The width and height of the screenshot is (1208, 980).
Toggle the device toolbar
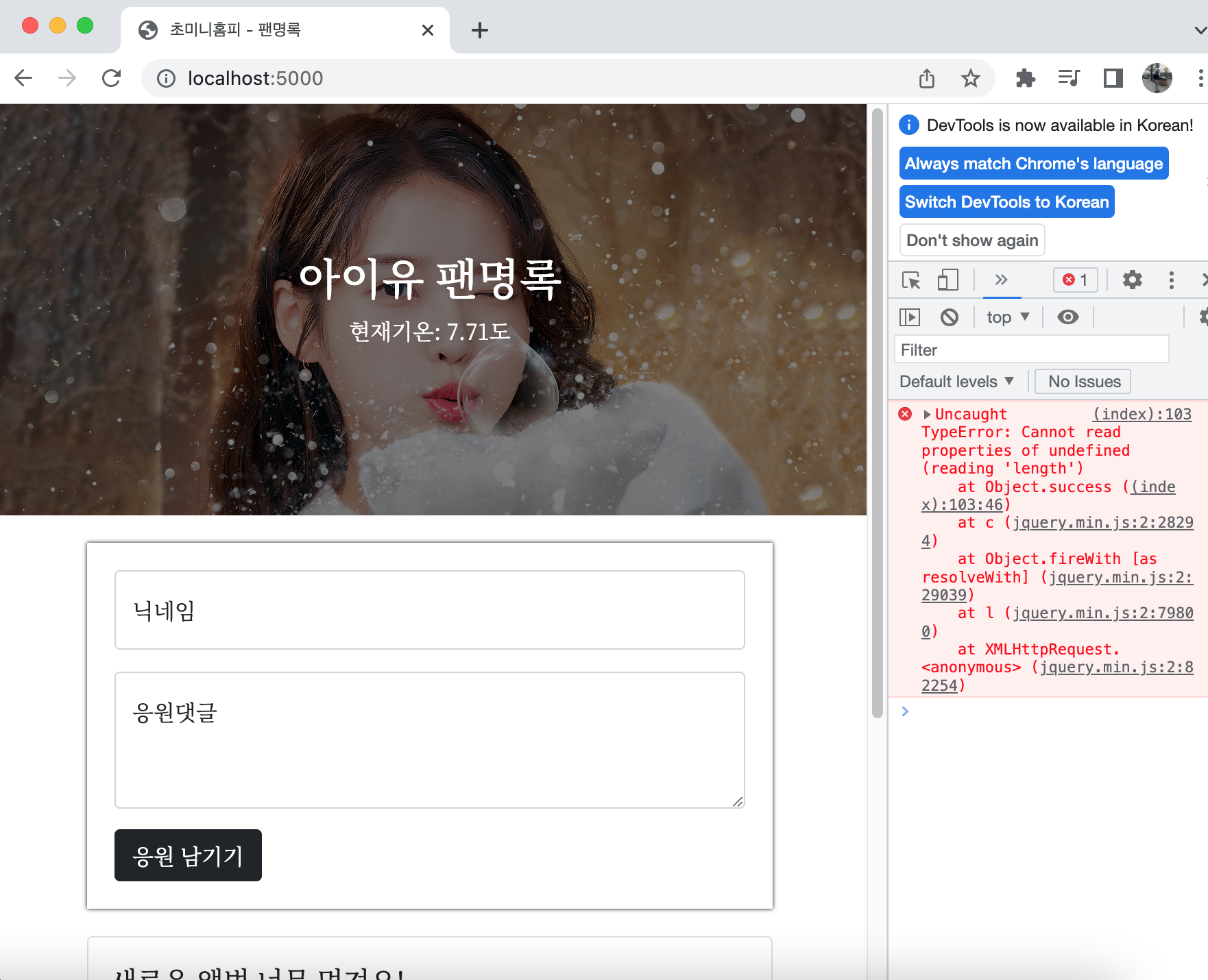948,280
